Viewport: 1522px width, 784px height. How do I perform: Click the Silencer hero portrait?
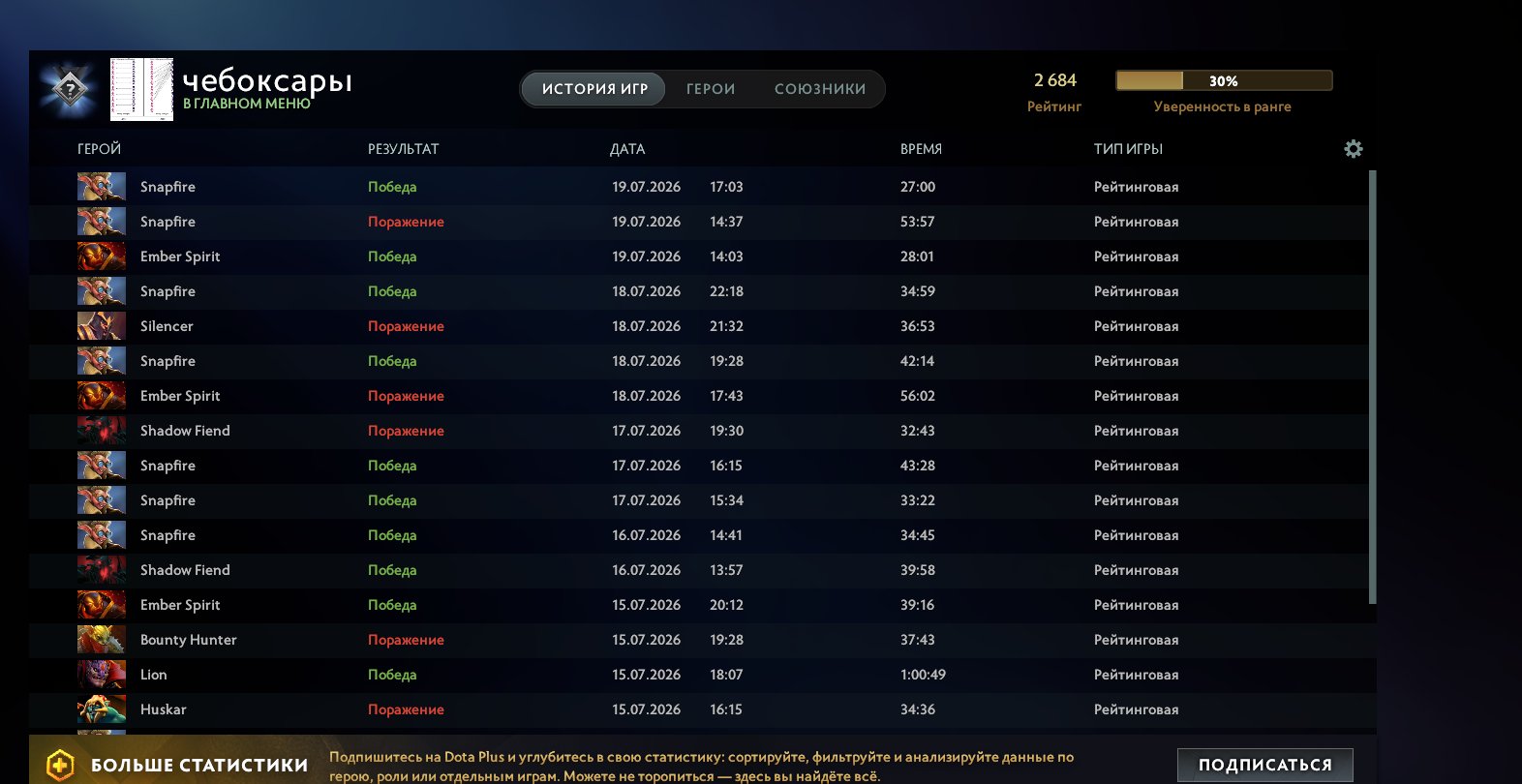(x=102, y=325)
